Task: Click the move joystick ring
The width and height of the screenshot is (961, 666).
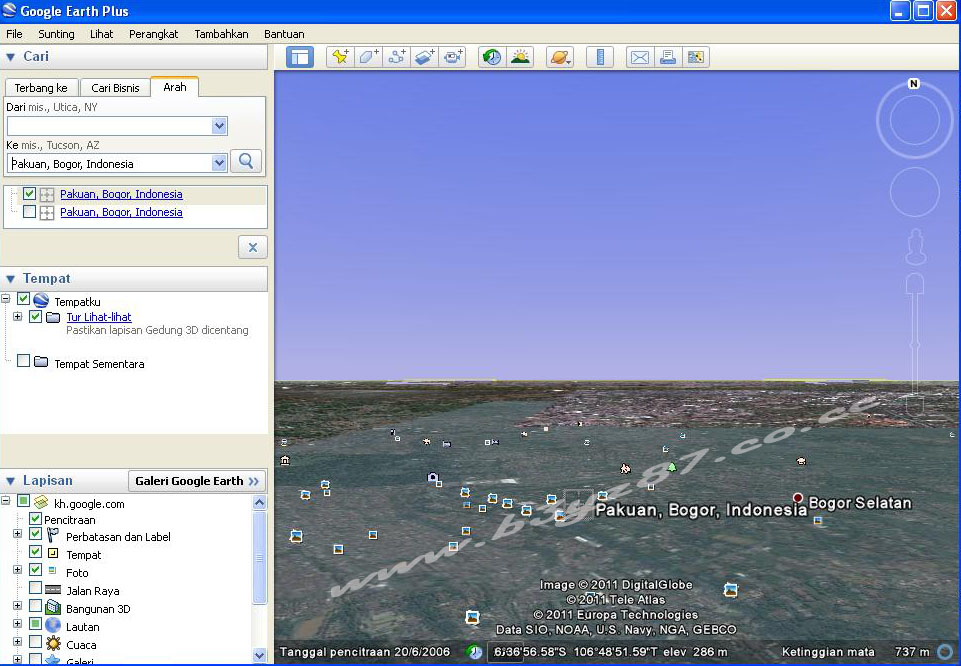Action: 914,192
